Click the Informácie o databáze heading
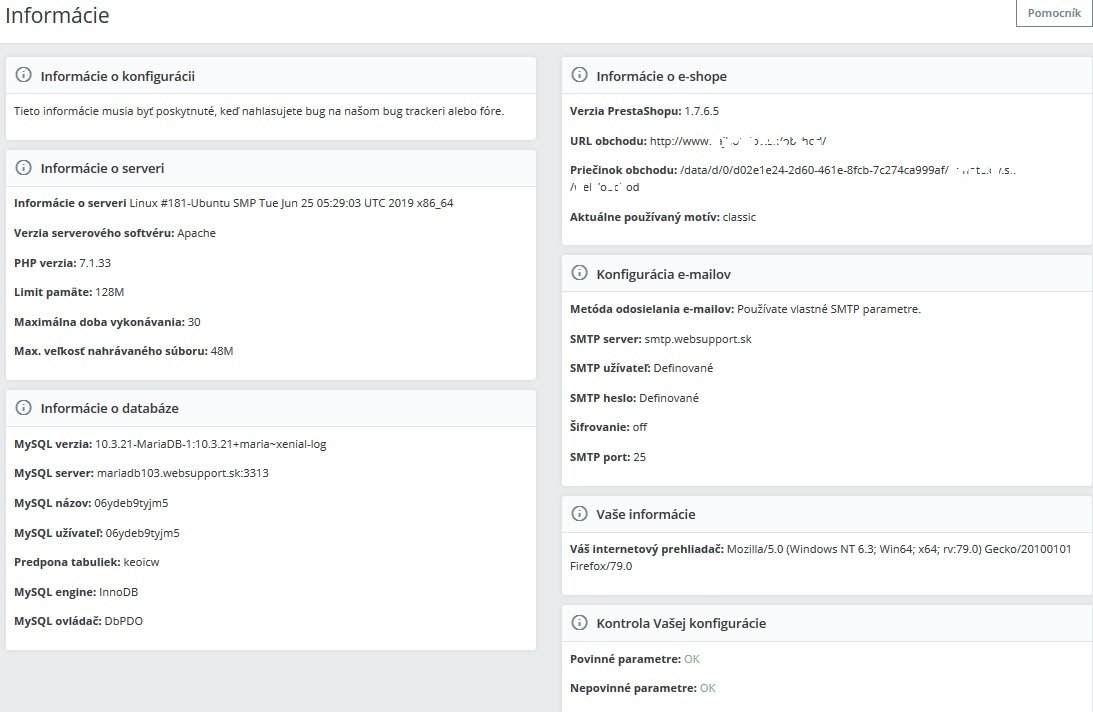The image size is (1093, 712). point(110,408)
